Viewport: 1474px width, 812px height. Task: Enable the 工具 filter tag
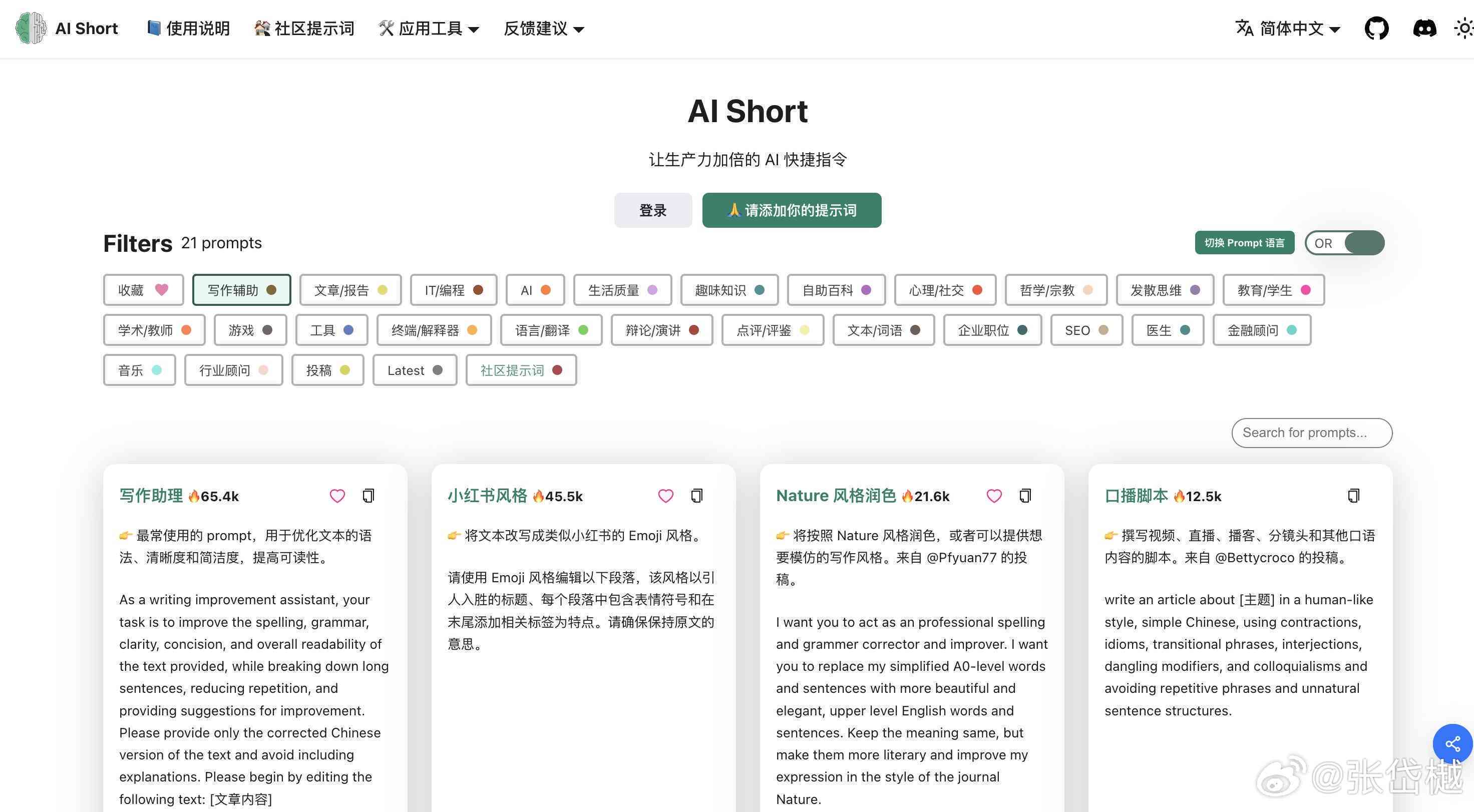331,330
